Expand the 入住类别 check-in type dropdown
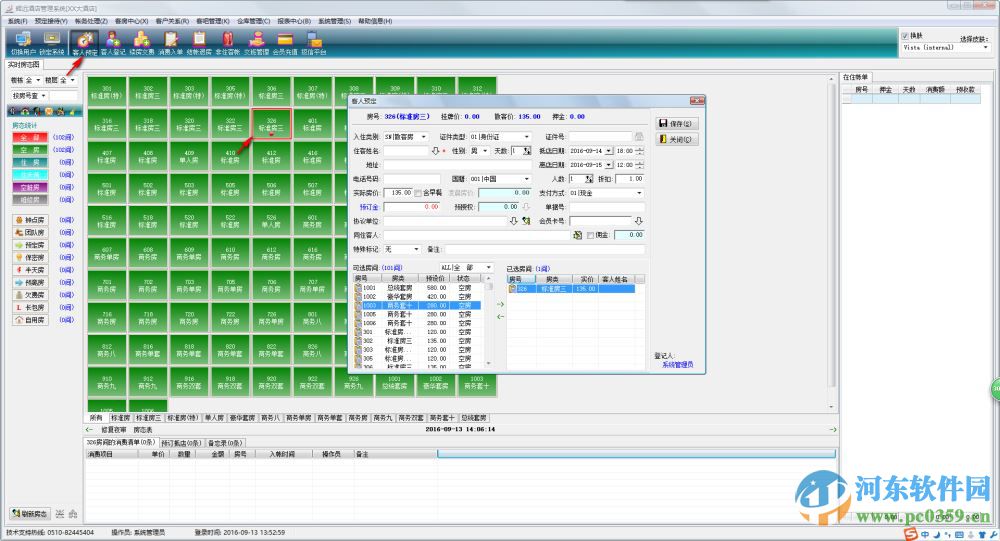The width and height of the screenshot is (1000, 541). tap(423, 137)
